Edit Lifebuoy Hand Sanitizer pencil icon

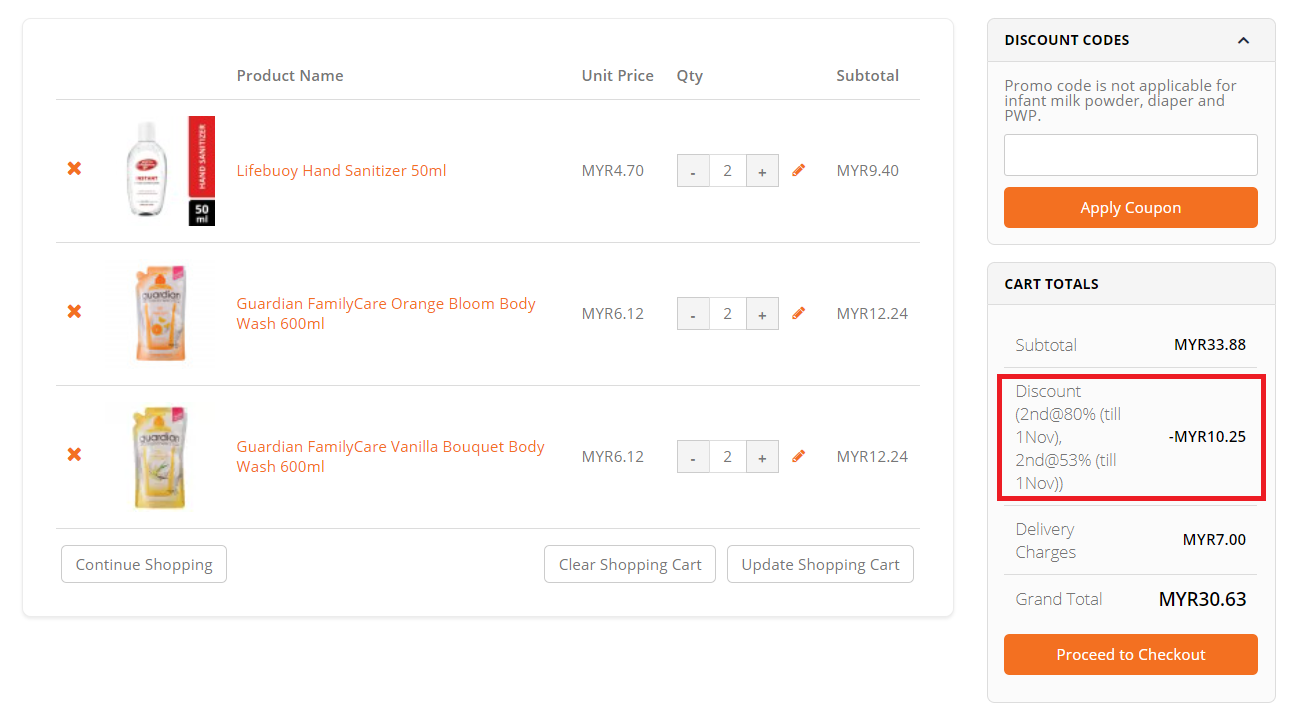[798, 171]
